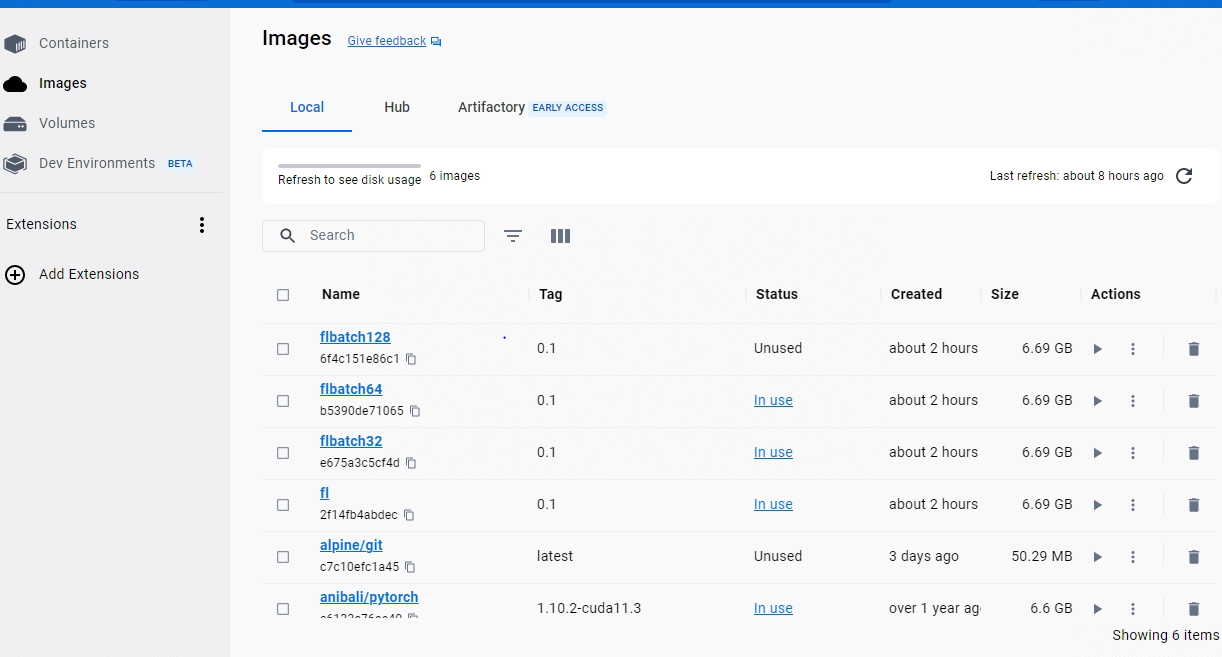
Task: Open the 'In use' link for flbatch32
Action: pyautogui.click(x=773, y=453)
